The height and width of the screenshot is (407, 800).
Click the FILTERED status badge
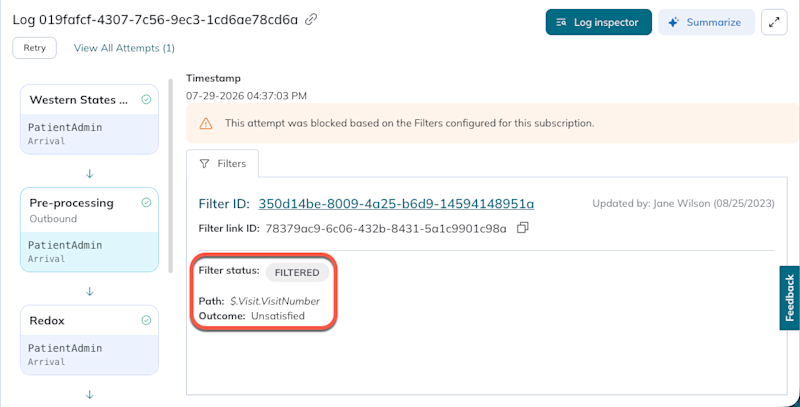coord(297,273)
